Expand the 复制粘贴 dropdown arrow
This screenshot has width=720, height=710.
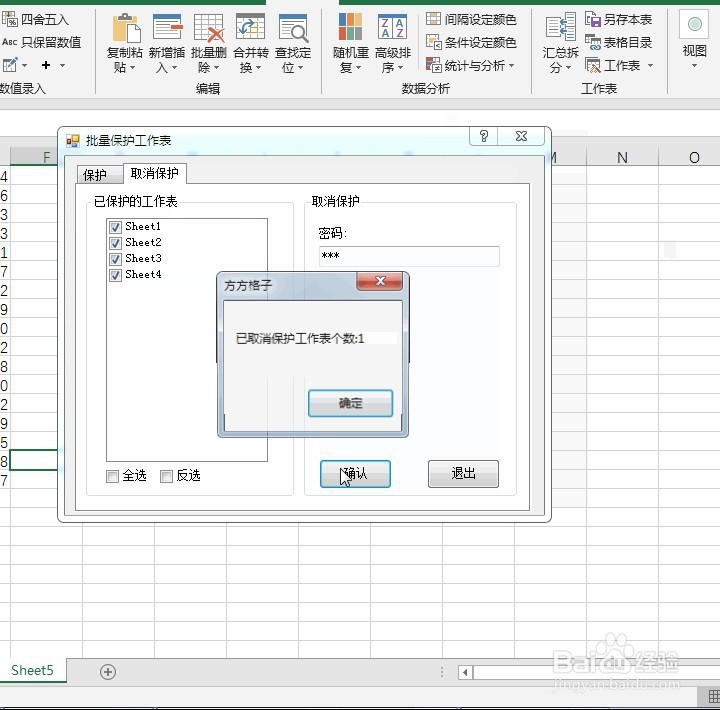tap(133, 68)
